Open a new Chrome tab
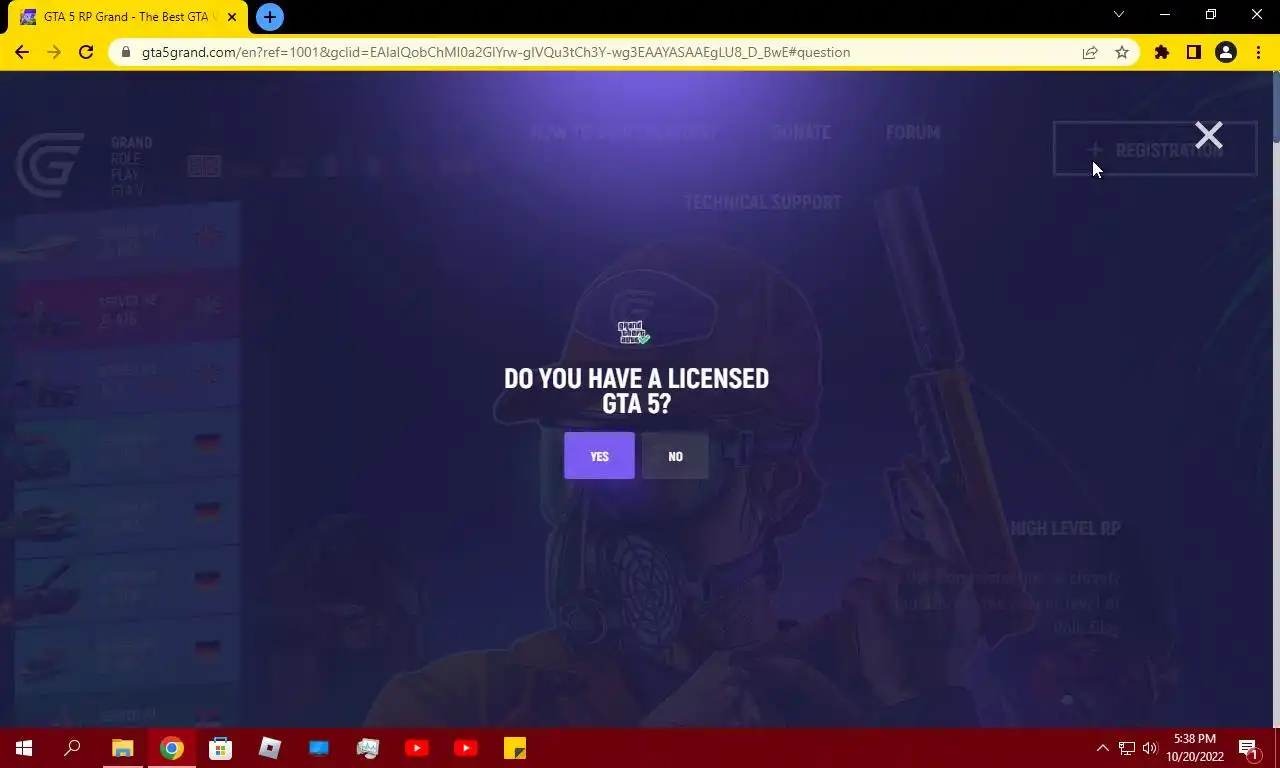 (269, 17)
